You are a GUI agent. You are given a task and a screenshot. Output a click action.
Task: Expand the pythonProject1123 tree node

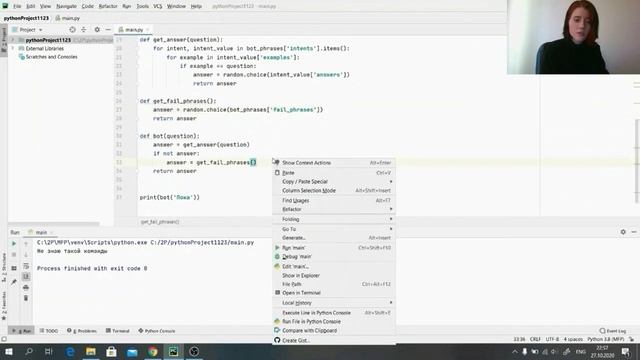[13, 40]
